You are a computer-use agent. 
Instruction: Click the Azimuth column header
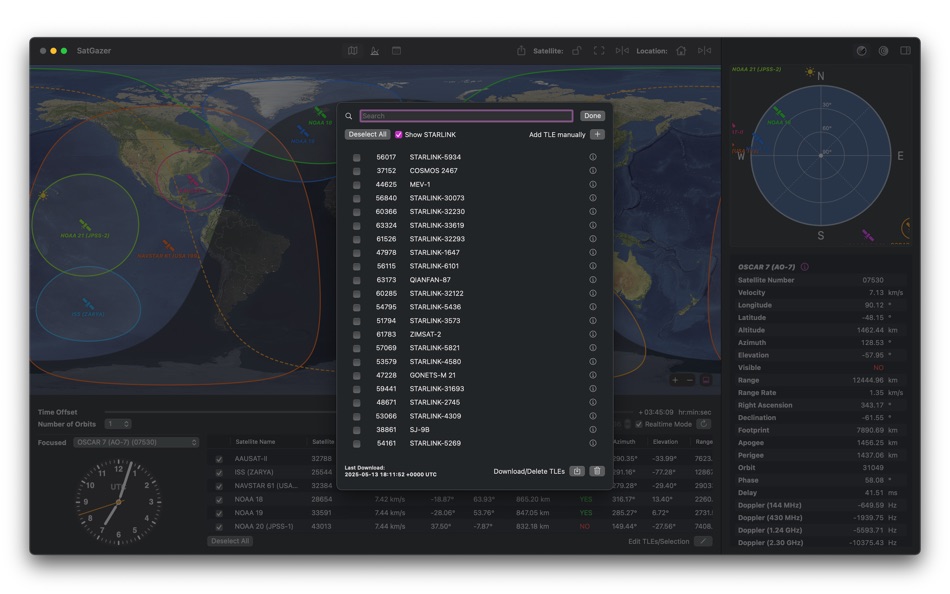point(624,442)
